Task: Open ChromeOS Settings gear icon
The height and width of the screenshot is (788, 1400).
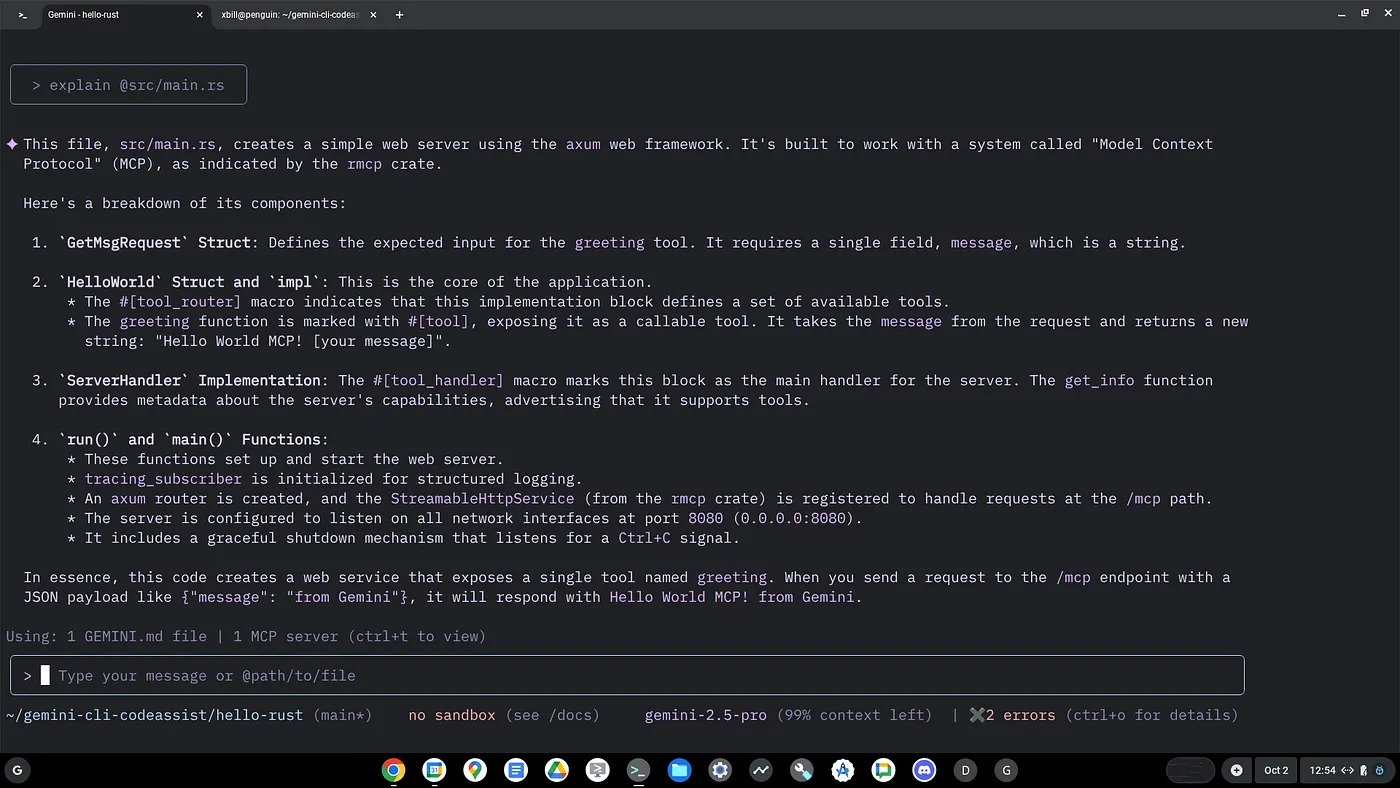Action: [720, 770]
